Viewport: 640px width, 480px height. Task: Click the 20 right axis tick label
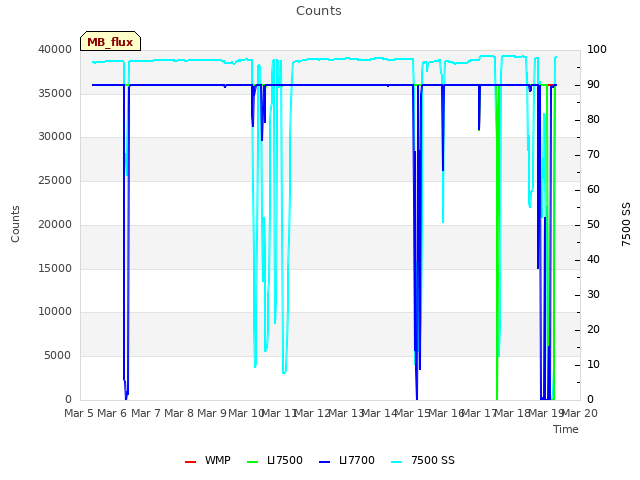(x=593, y=329)
